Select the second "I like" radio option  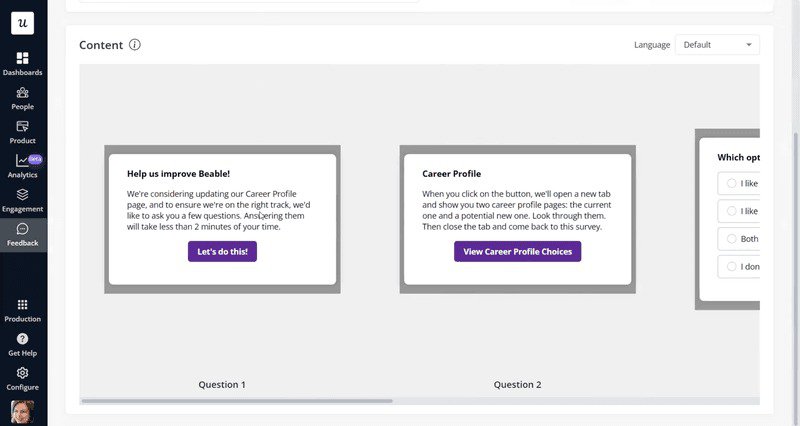point(732,211)
